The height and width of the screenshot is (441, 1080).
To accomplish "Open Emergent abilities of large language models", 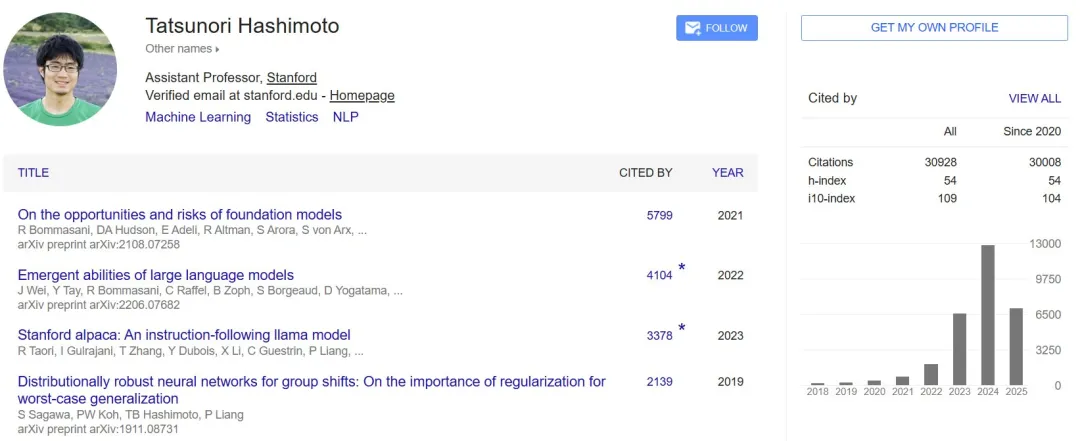I will [156, 276].
